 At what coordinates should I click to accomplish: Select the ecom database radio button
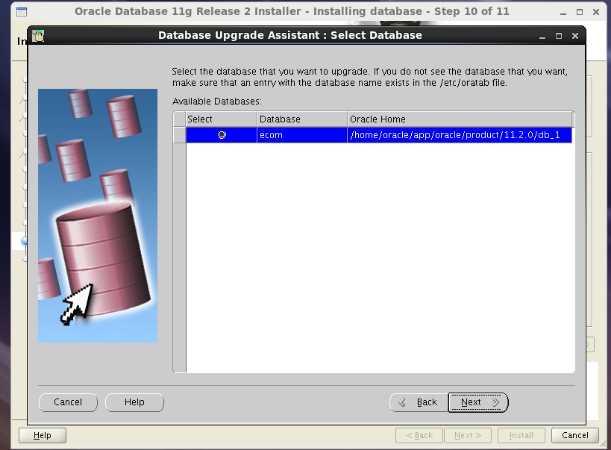coord(222,135)
